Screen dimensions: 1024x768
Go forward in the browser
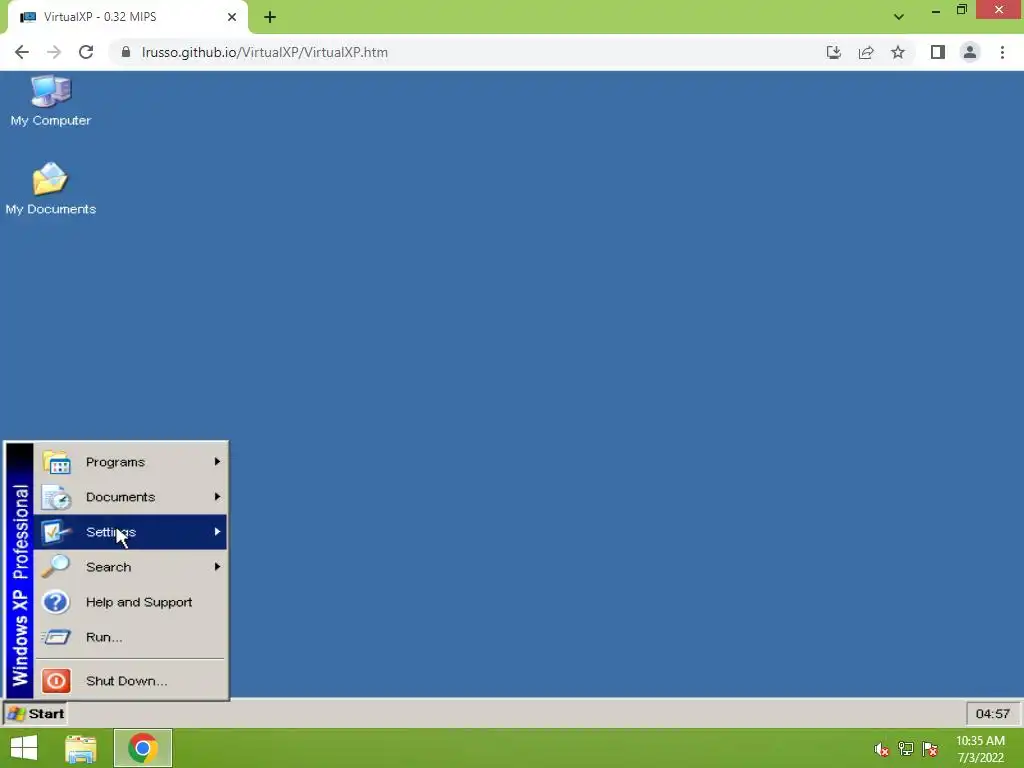pyautogui.click(x=54, y=52)
